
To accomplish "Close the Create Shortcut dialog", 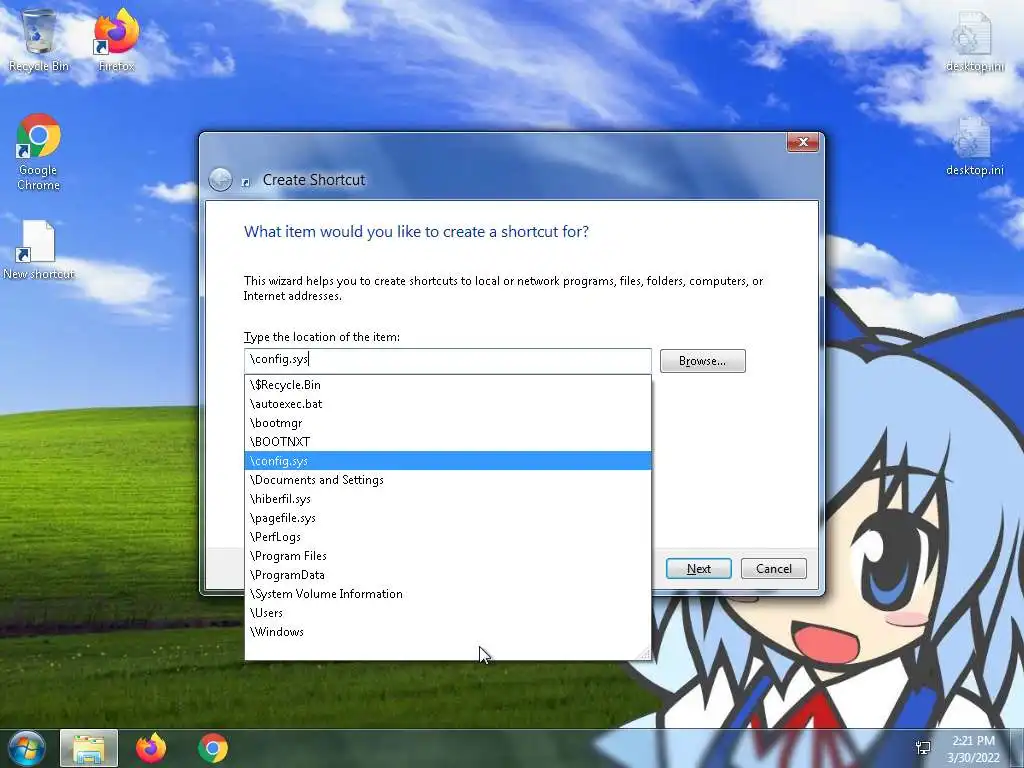I will (803, 142).
